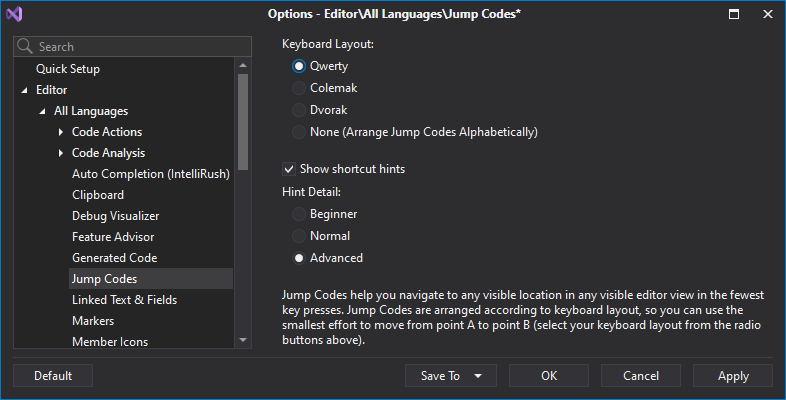Focus the Search input field
The height and width of the screenshot is (400, 786).
140,47
